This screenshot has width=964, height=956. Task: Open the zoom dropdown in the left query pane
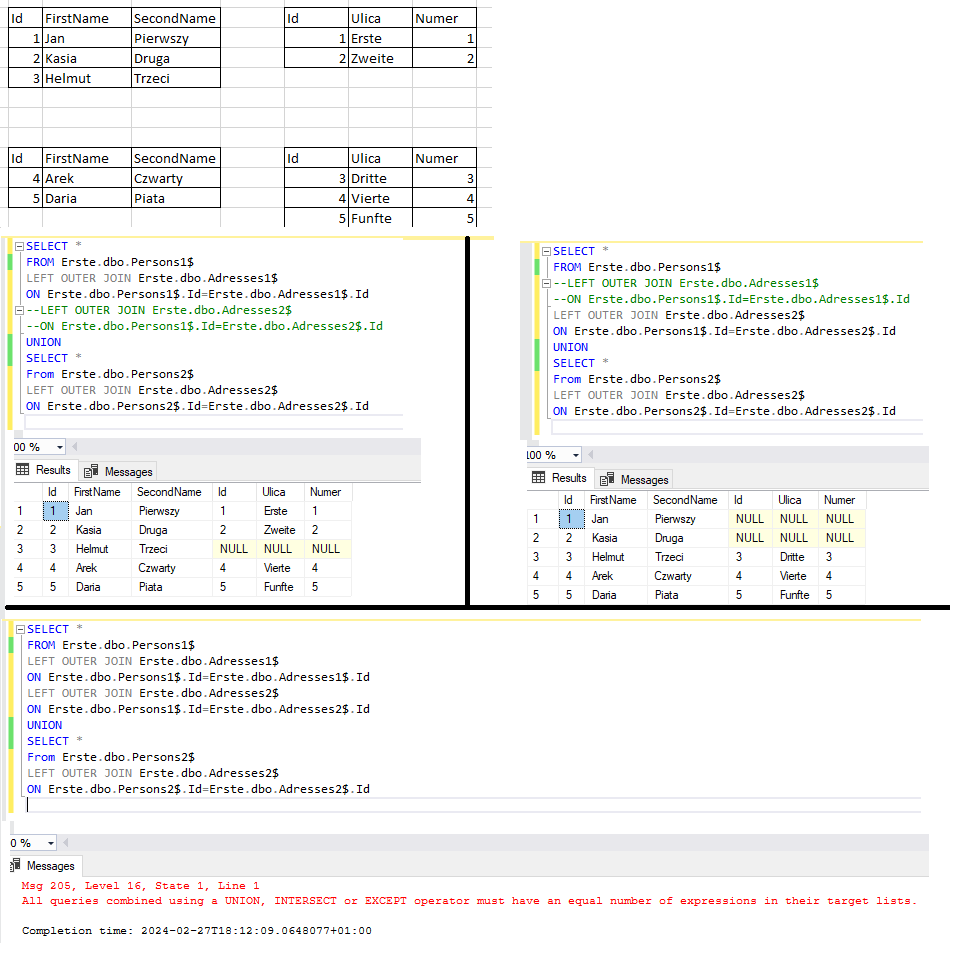tap(60, 448)
